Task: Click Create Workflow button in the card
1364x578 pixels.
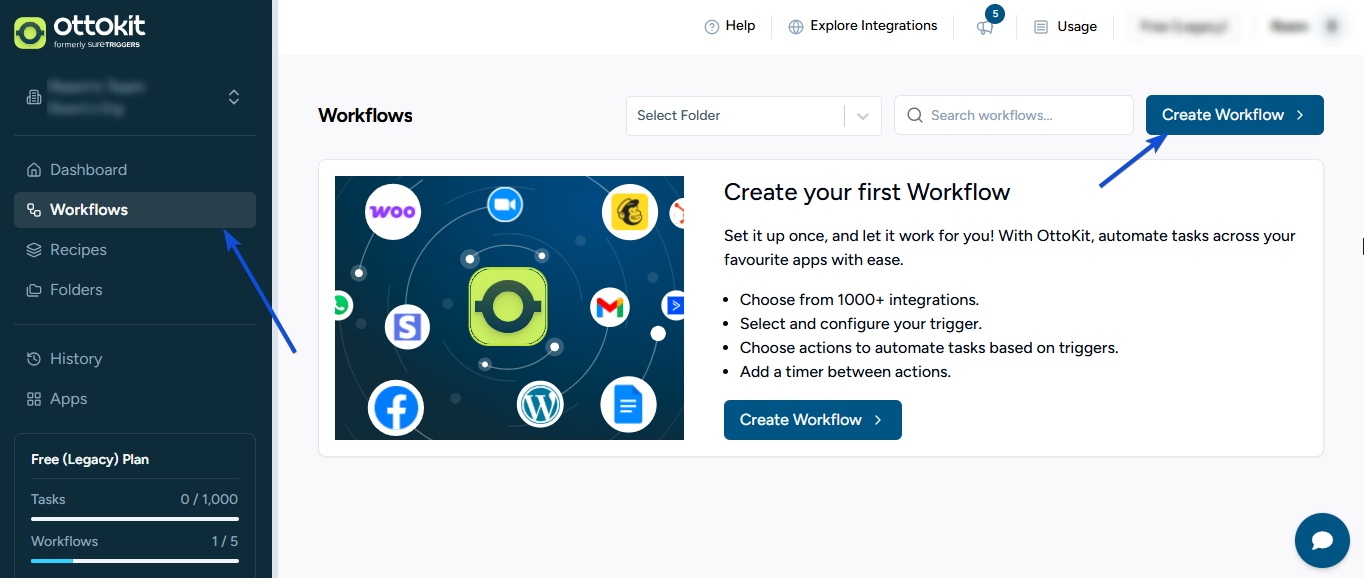Action: tap(813, 420)
